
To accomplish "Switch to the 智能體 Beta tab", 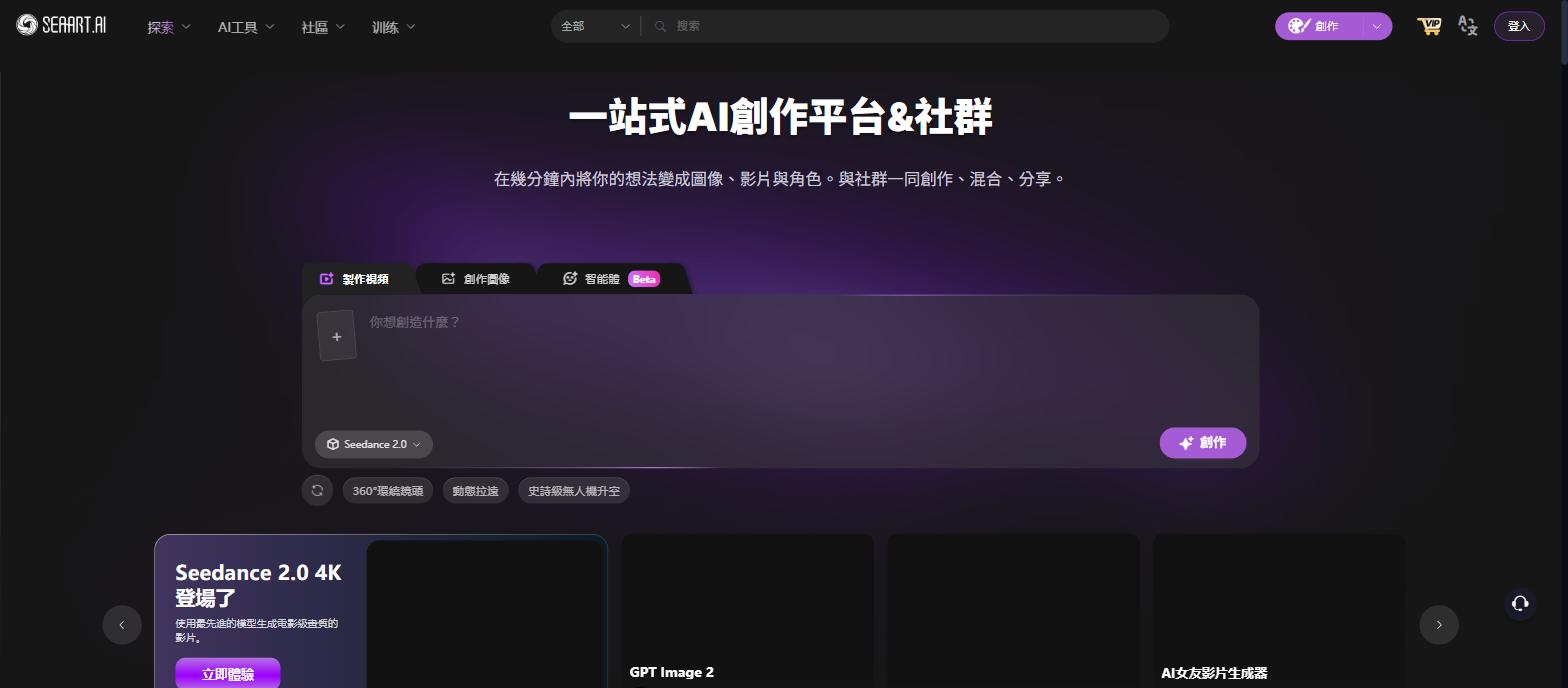I will (x=611, y=279).
